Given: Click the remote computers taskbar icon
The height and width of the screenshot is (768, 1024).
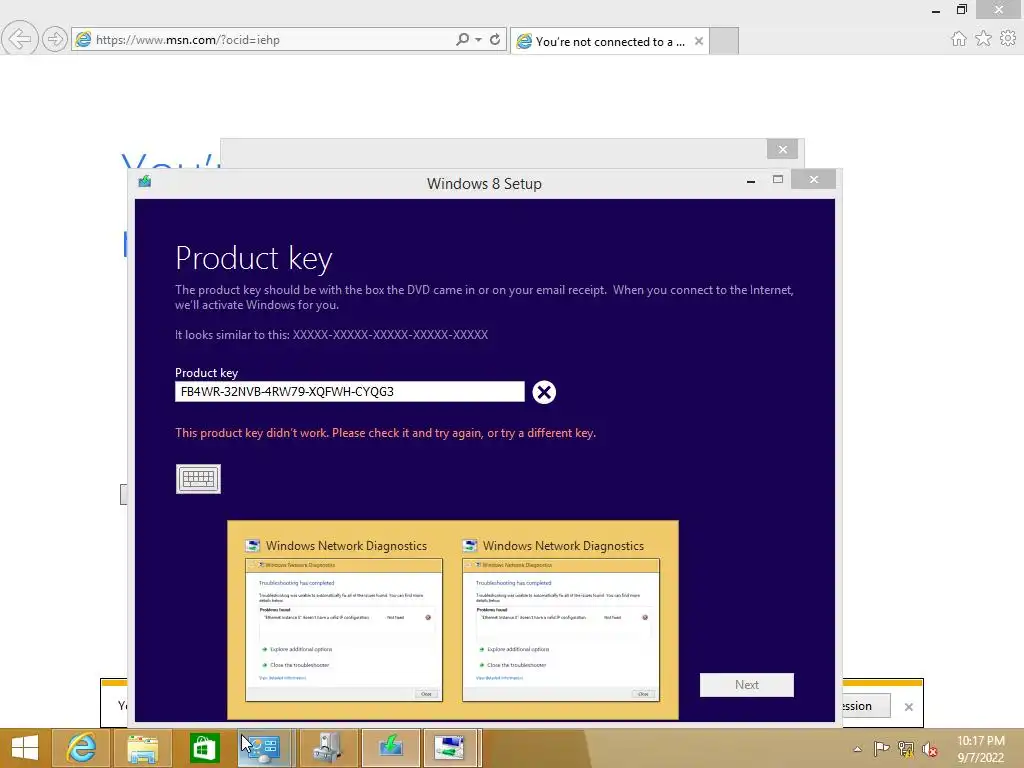Looking at the screenshot, I should pos(451,748).
